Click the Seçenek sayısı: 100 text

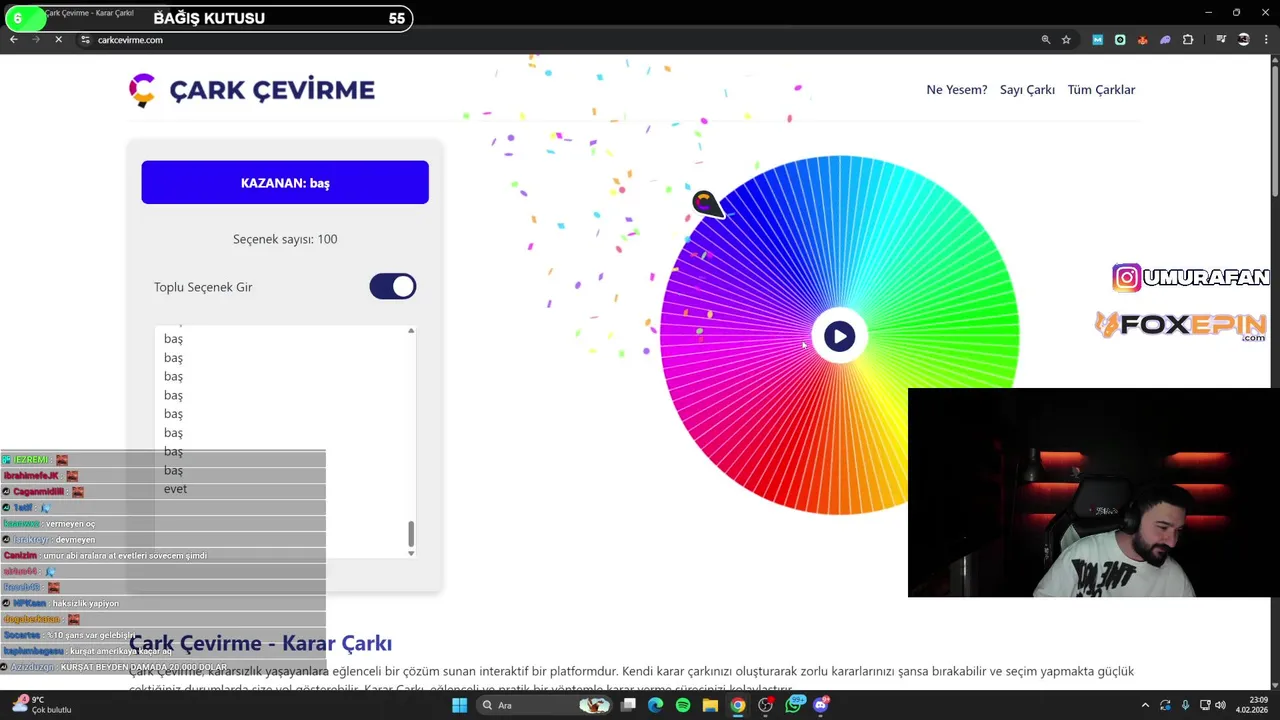click(285, 239)
